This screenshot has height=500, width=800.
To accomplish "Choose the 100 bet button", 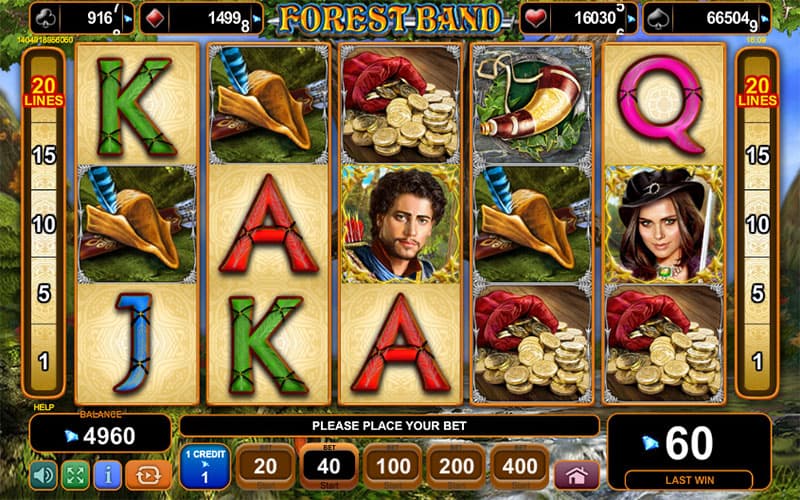I will (393, 466).
